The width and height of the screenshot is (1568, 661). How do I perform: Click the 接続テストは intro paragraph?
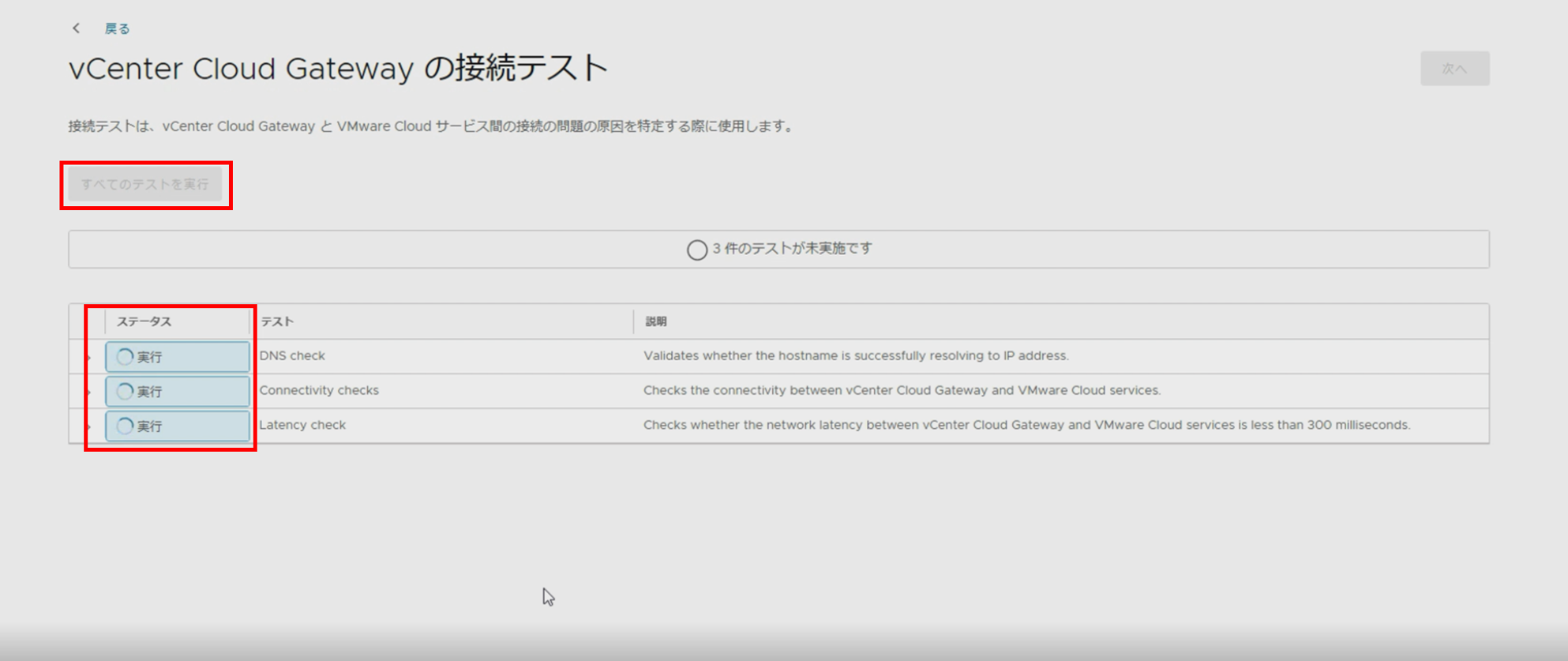tap(432, 126)
